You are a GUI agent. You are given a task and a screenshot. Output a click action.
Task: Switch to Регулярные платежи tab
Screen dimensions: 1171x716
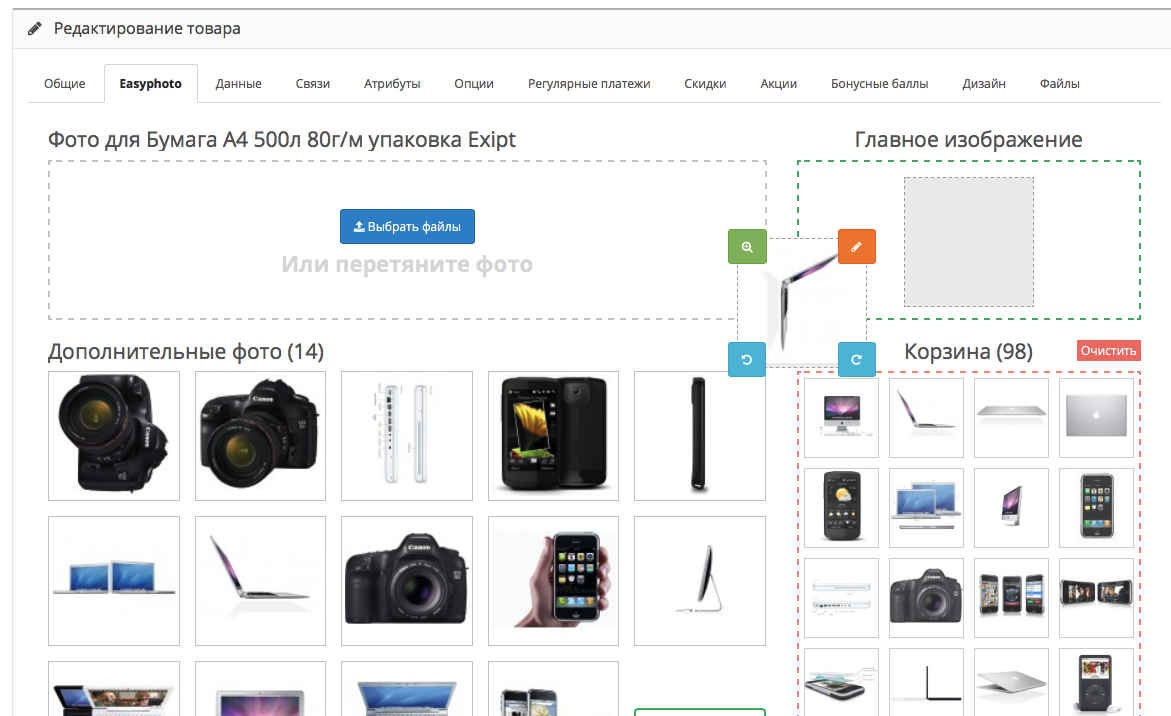point(588,84)
